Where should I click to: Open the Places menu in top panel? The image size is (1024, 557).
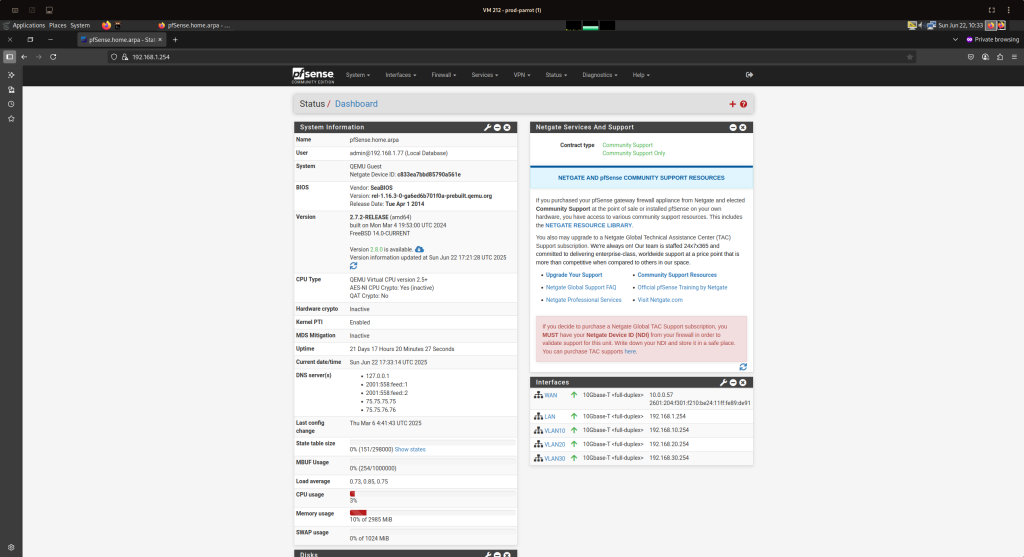tap(57, 25)
